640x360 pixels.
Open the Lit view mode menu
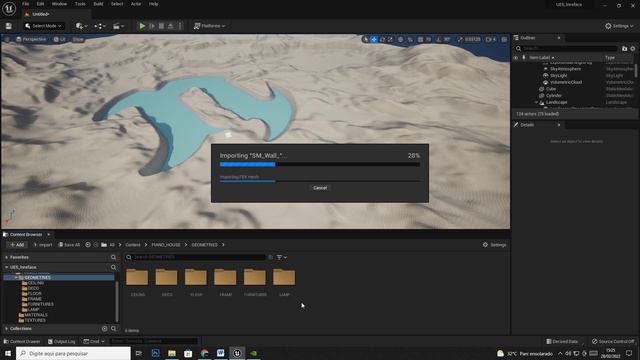[x=60, y=39]
